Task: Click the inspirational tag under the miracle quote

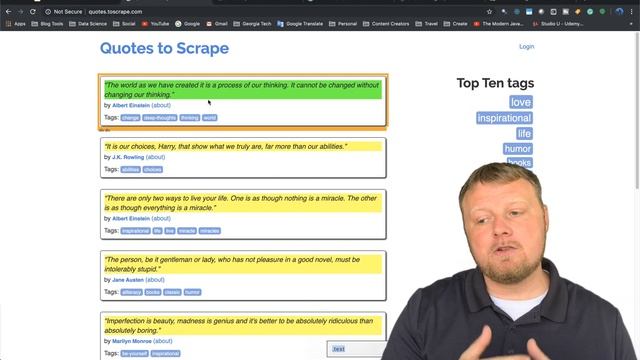Action: (136, 231)
